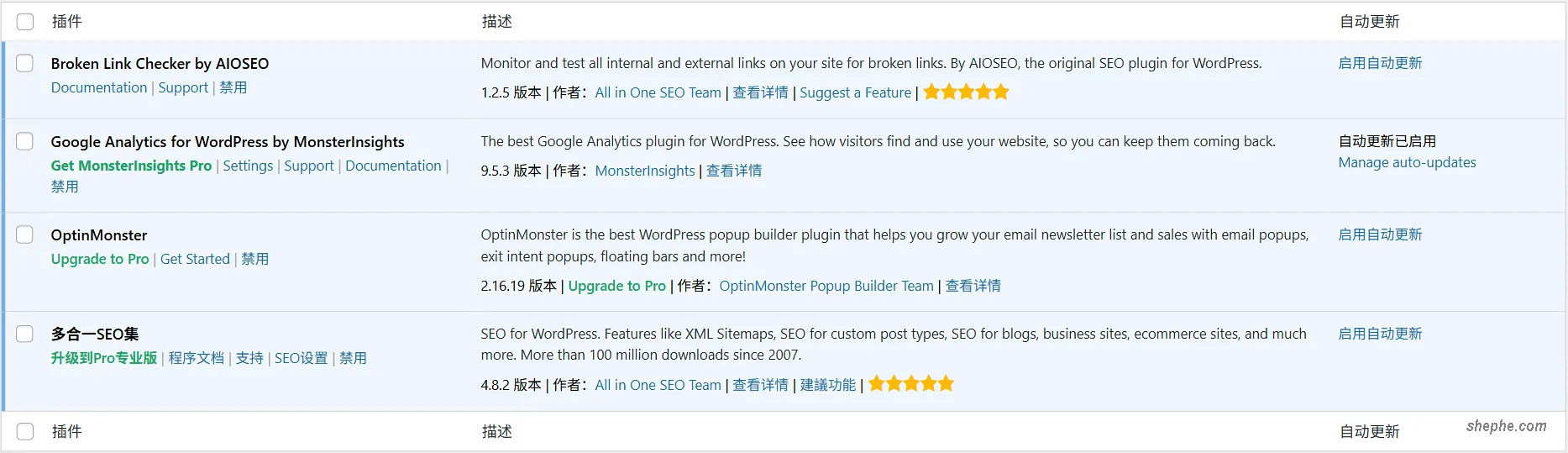Click OptinMonster Get Started link
This screenshot has height=453, width=1568.
pos(195,259)
